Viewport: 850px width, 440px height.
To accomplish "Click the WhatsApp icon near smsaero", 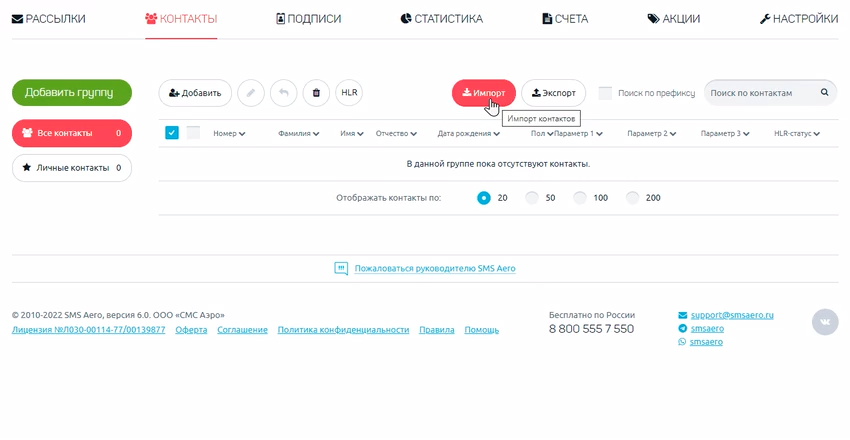I will coord(682,342).
